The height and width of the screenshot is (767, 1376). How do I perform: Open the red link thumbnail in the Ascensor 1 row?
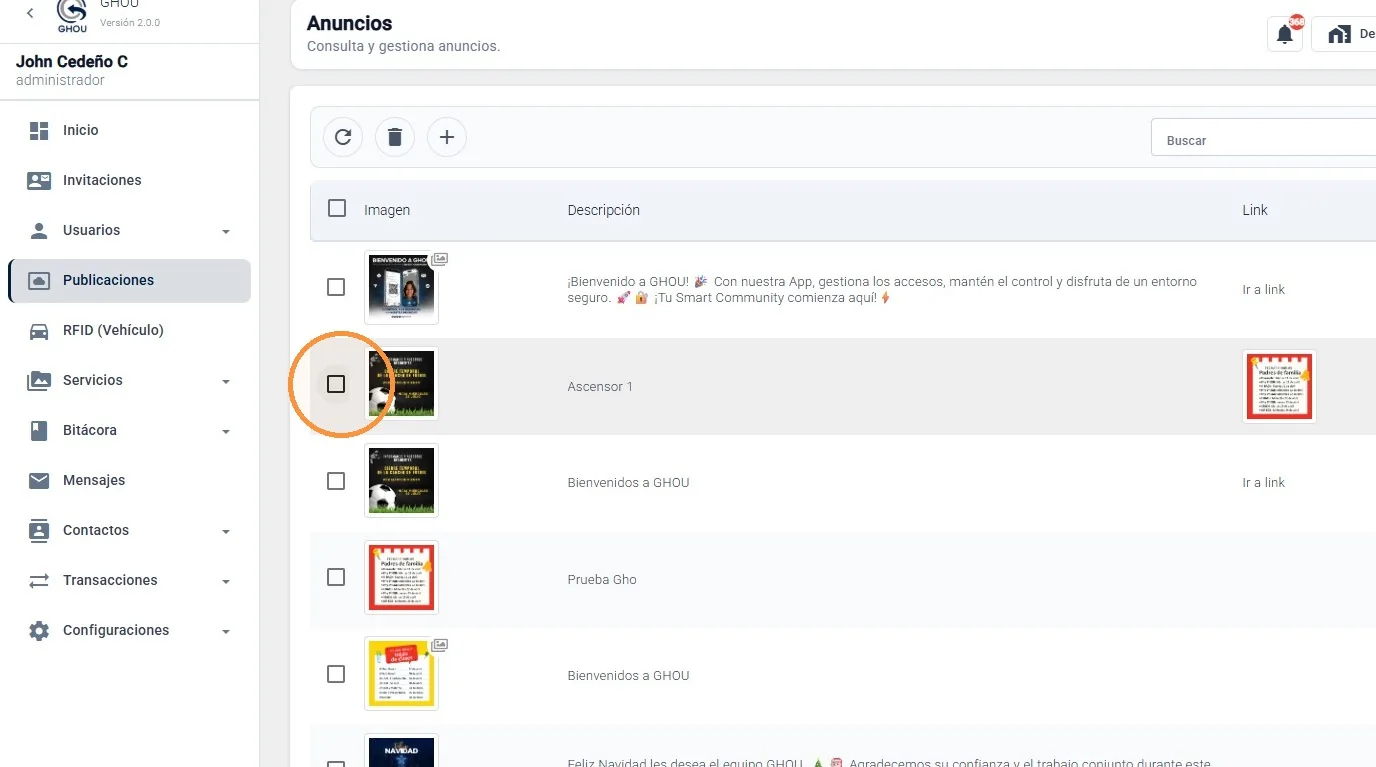(1279, 386)
